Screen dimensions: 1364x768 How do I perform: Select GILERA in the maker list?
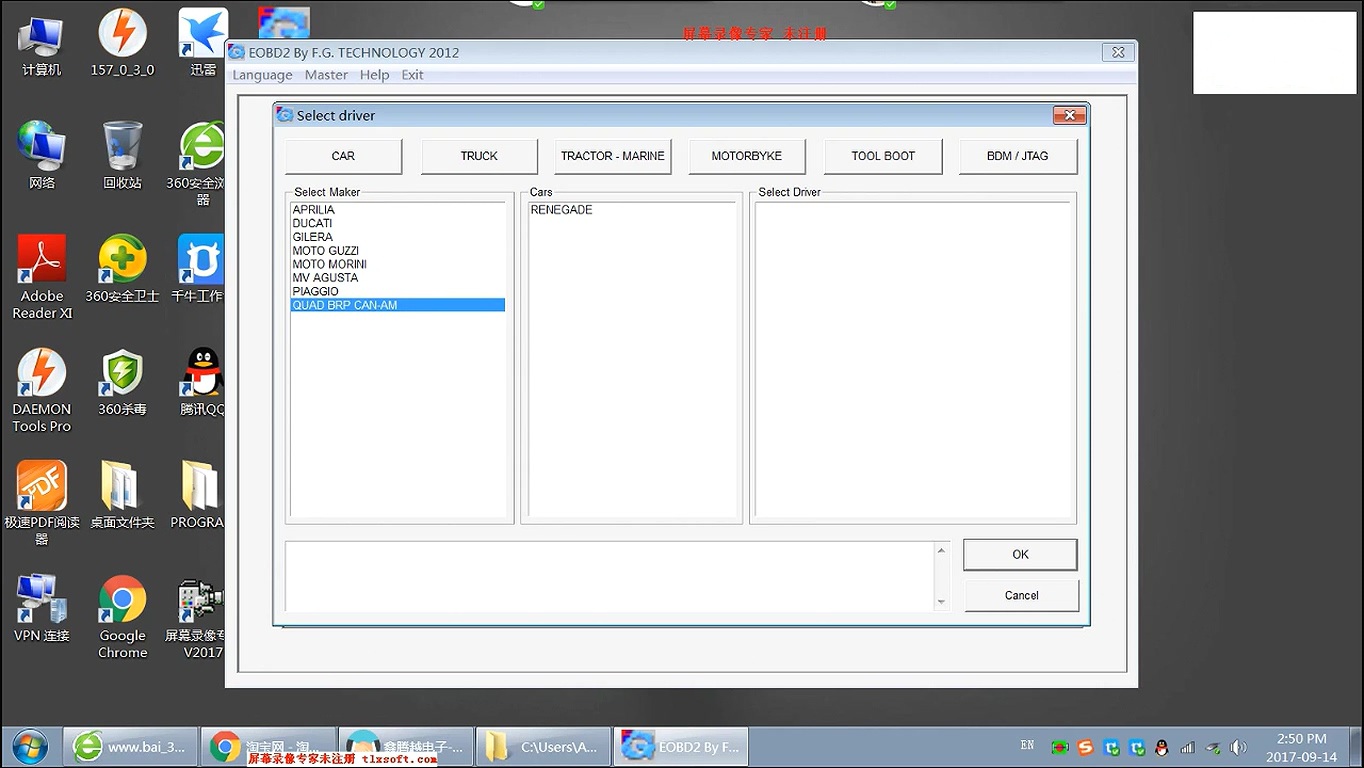[398, 237]
